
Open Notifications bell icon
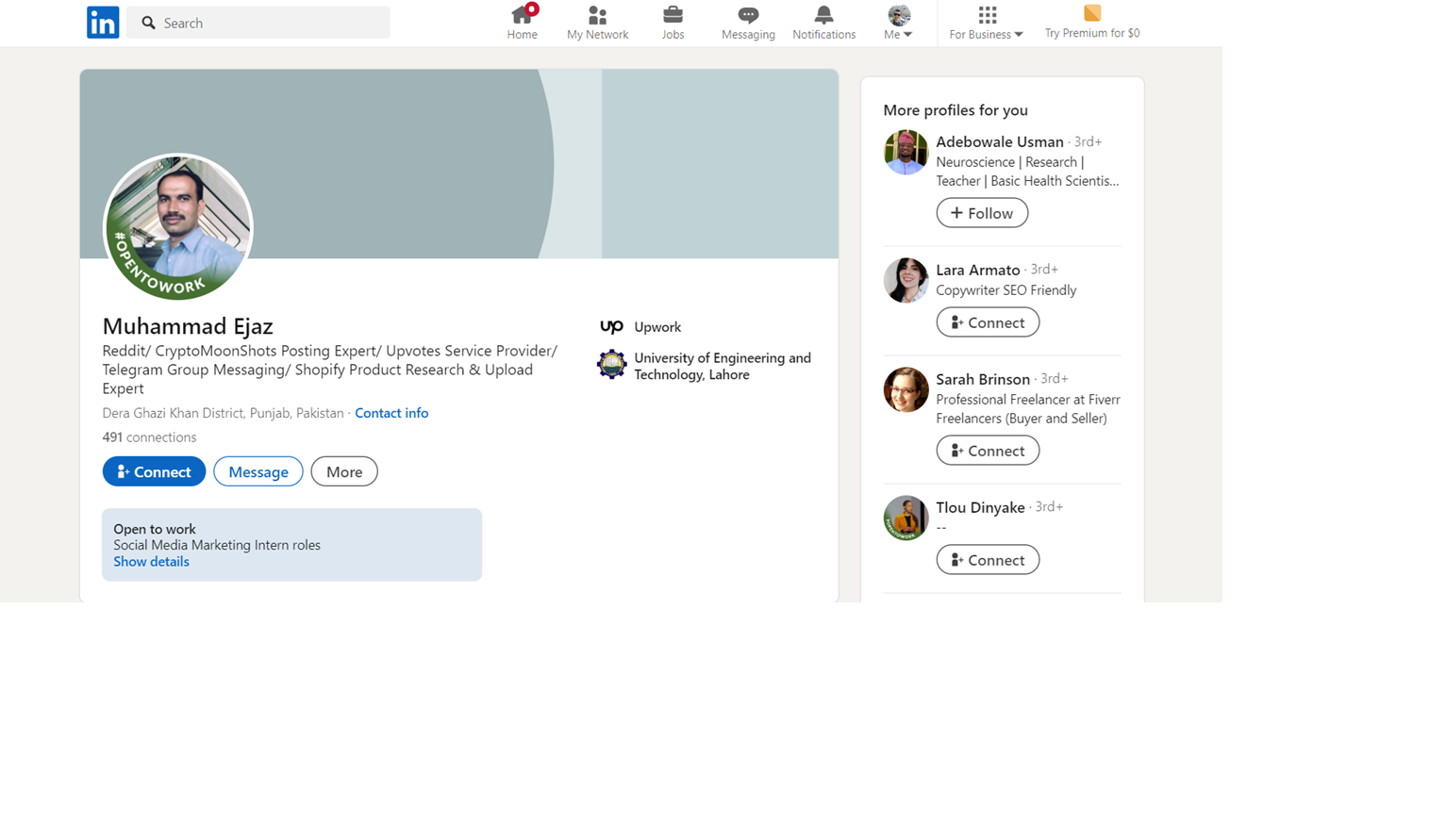(823, 15)
